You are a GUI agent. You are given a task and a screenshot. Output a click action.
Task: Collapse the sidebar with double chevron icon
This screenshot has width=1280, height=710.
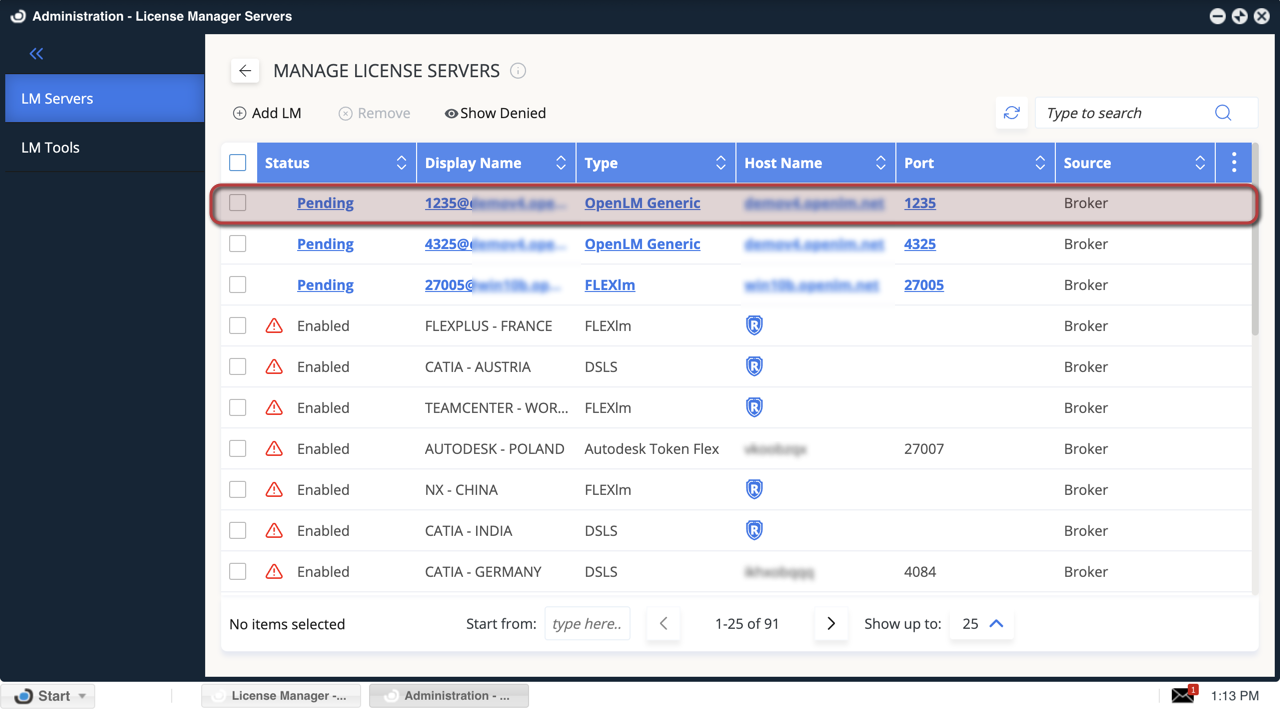tap(36, 54)
